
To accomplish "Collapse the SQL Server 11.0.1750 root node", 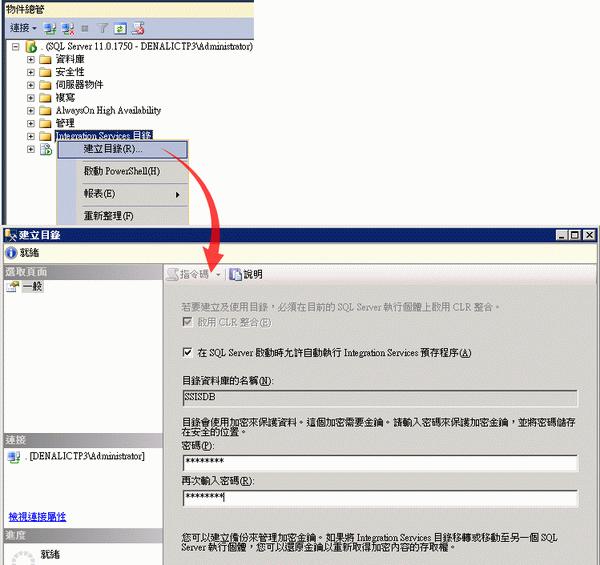I will click(x=15, y=47).
